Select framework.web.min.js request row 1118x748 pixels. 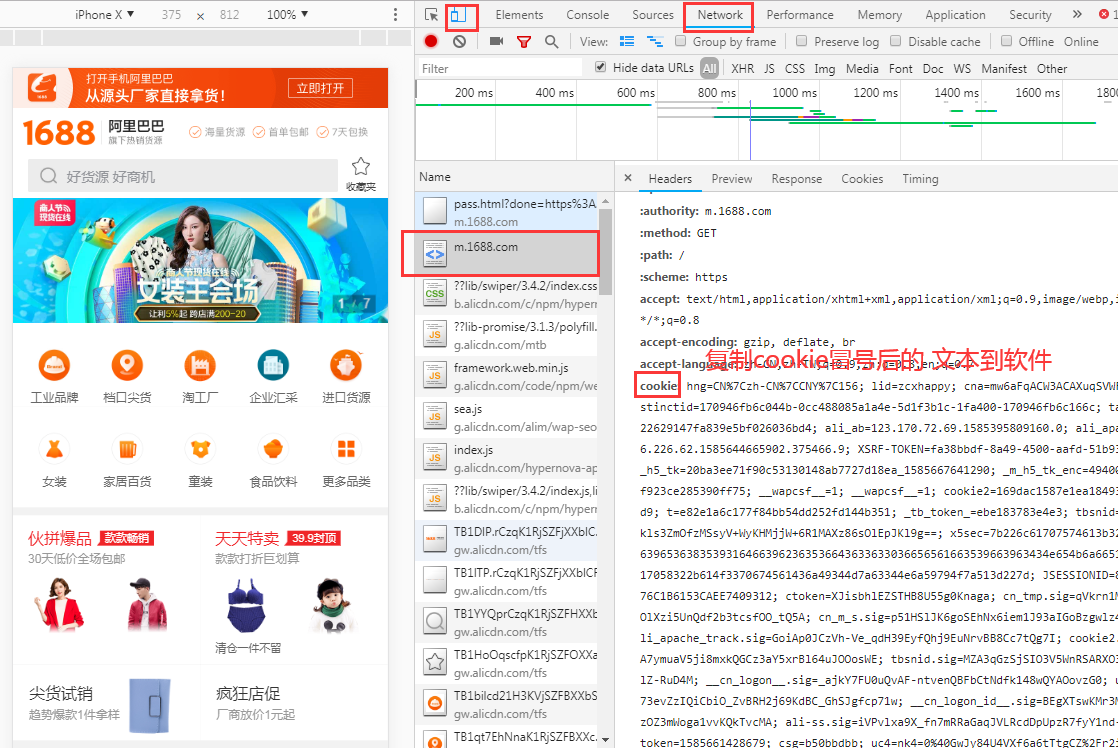click(x=506, y=376)
